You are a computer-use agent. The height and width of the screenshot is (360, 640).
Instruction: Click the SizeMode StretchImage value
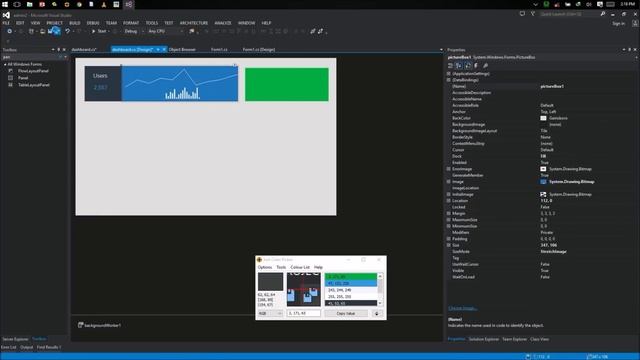point(553,251)
